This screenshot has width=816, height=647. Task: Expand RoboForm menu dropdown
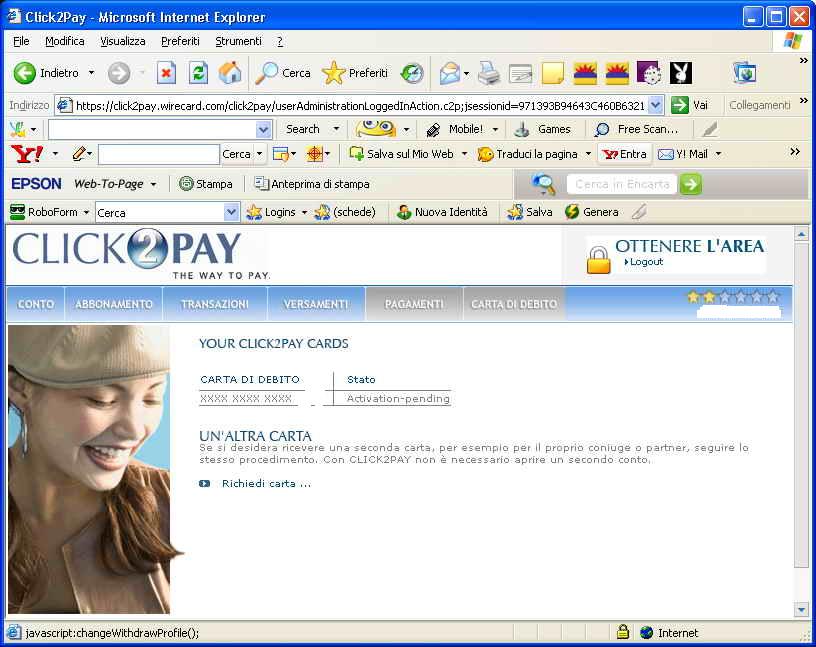86,213
